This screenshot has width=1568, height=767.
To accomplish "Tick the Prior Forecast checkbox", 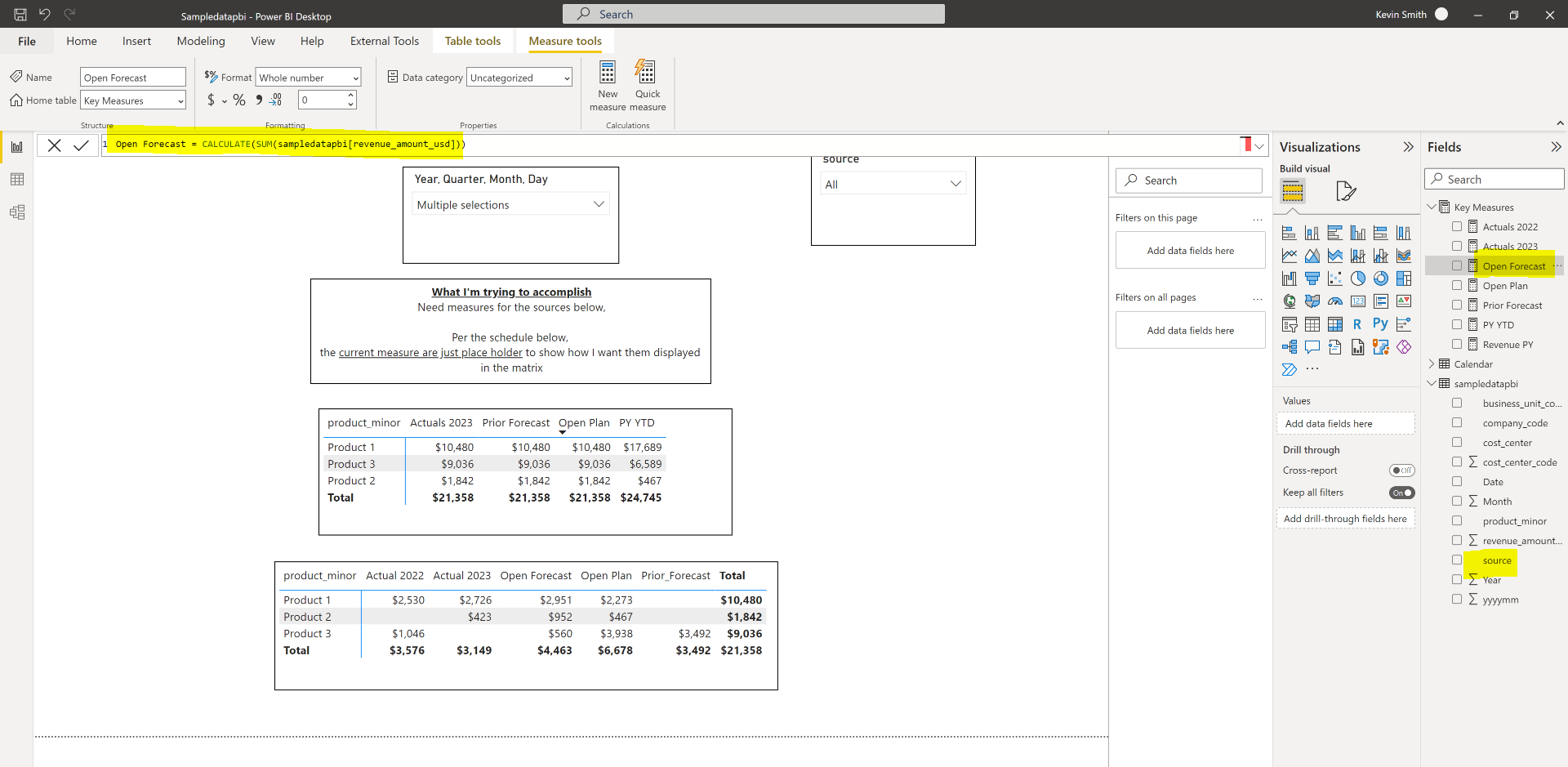I will [x=1457, y=305].
